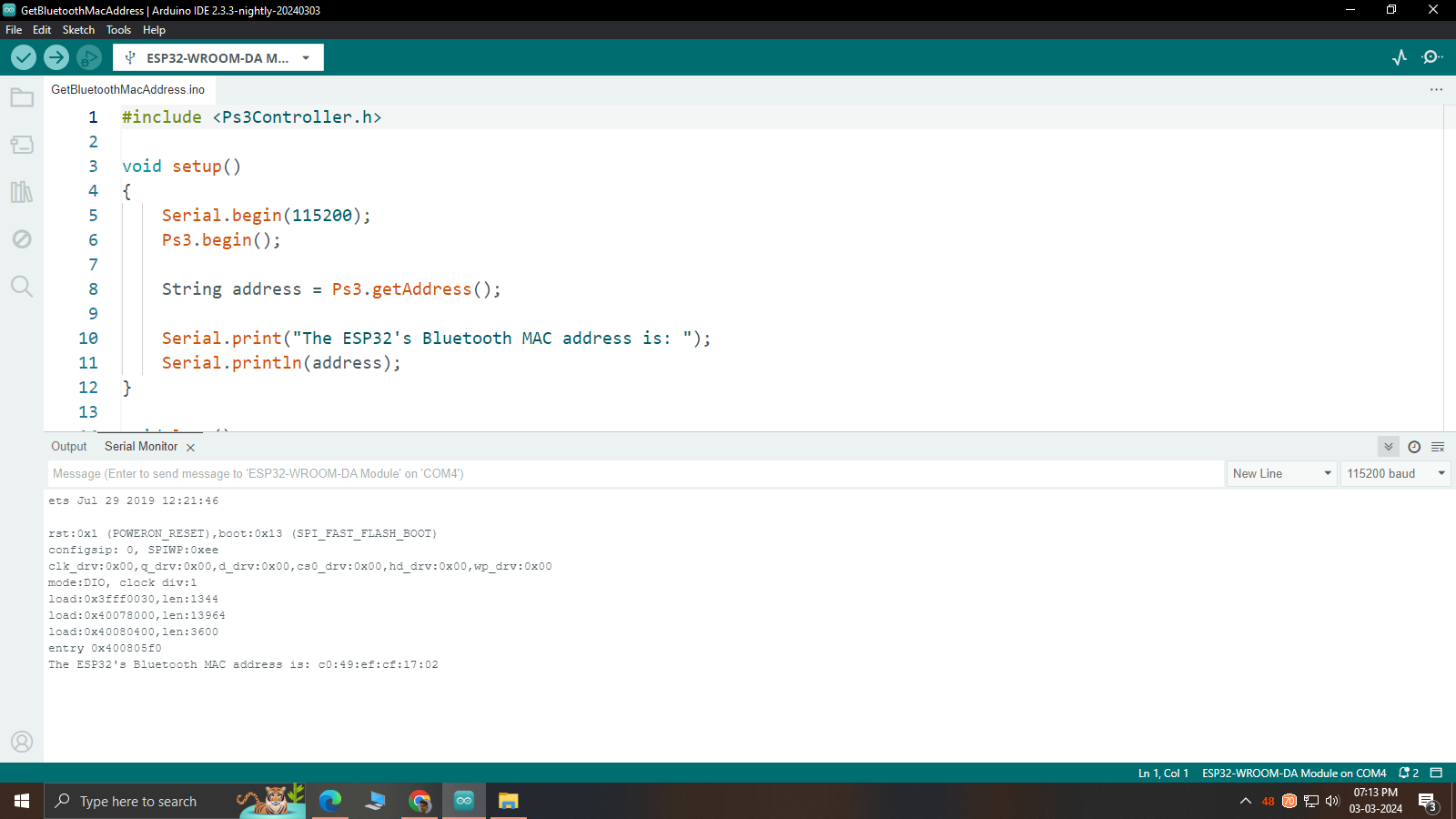
Task: Click the entry 0x400805f0 output line
Action: [x=105, y=649]
